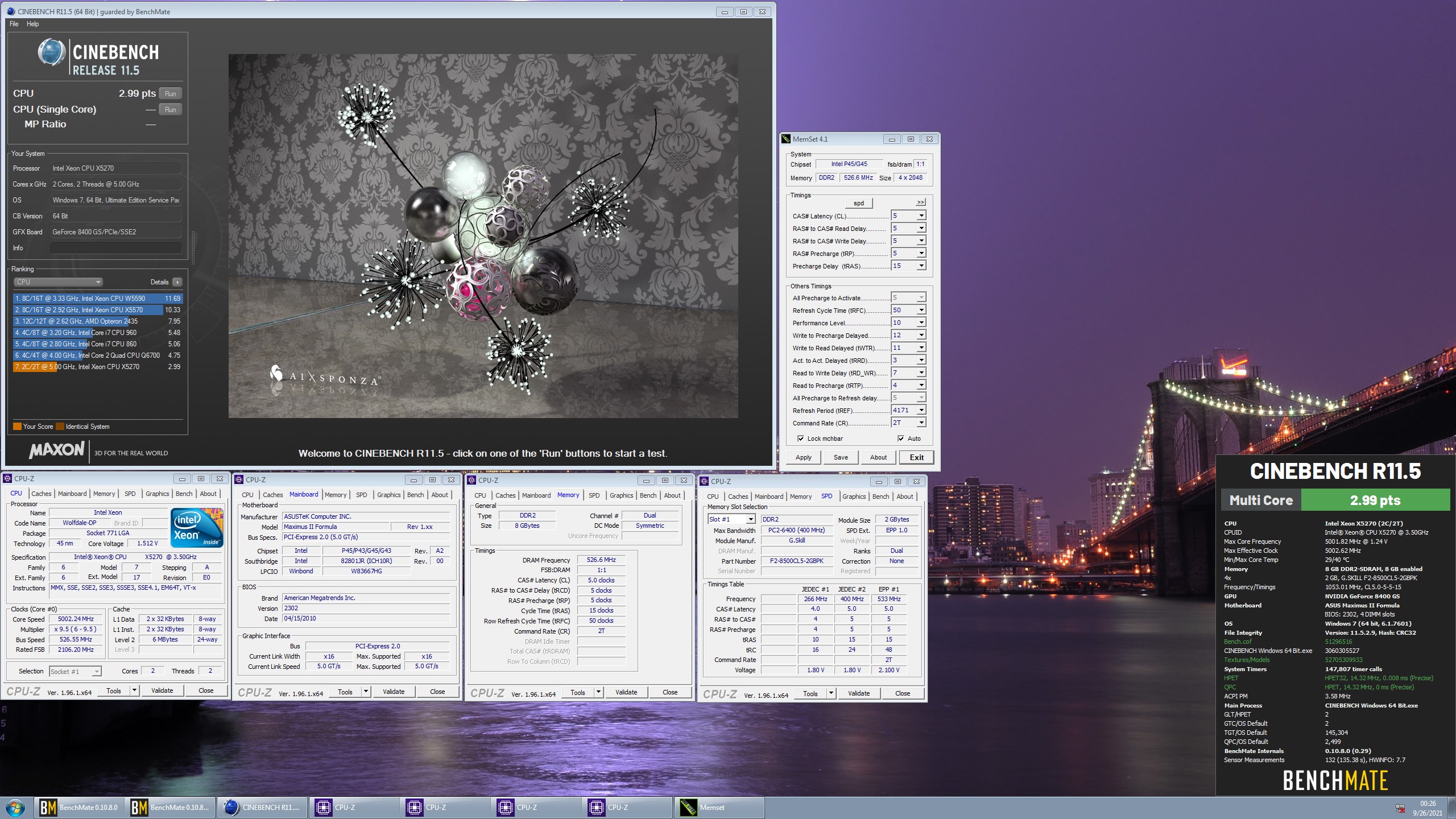Click the CPU-Z SPD window title icon
The height and width of the screenshot is (819, 1456).
click(x=705, y=481)
